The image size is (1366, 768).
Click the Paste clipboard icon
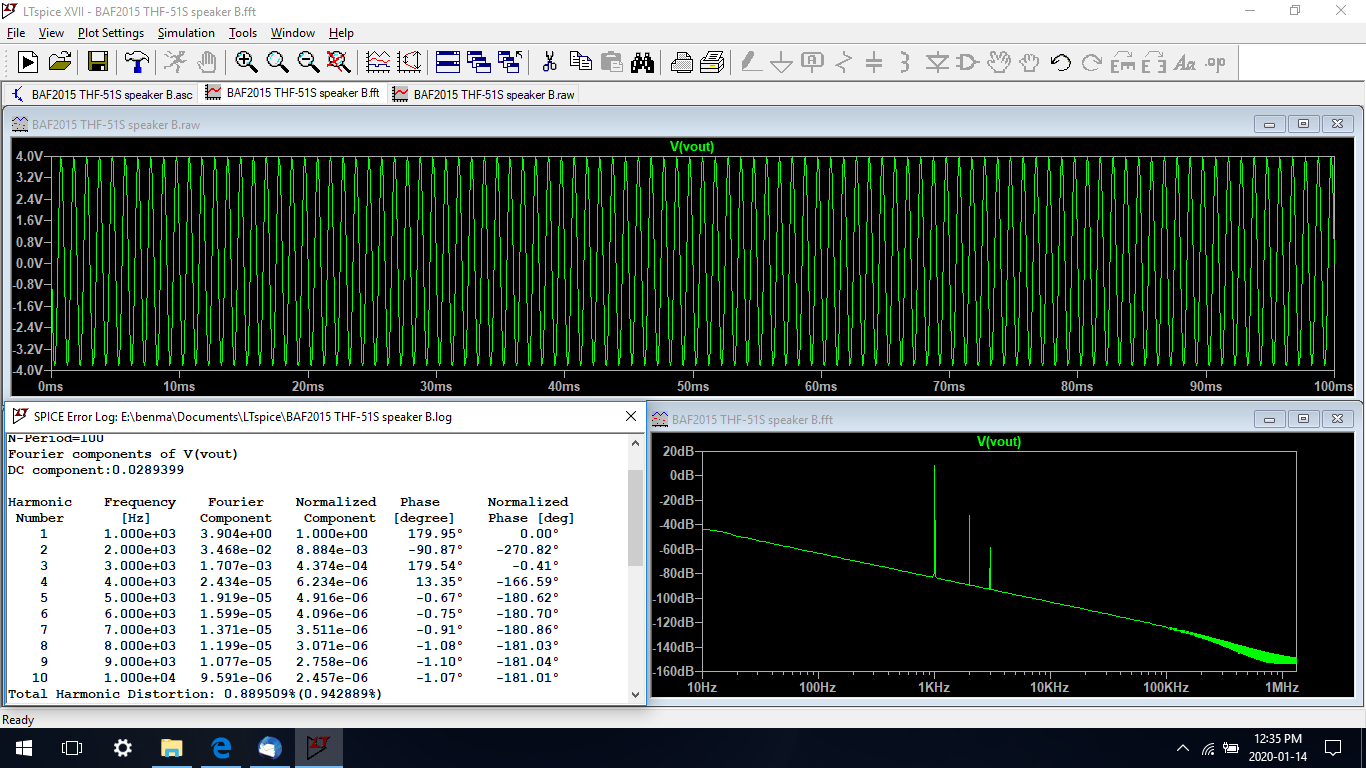coord(611,62)
